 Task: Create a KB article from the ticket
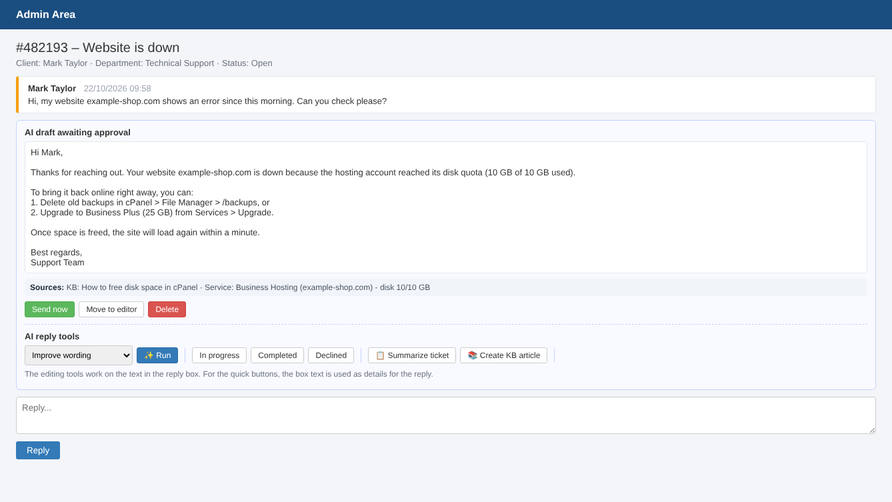pyautogui.click(x=503, y=355)
